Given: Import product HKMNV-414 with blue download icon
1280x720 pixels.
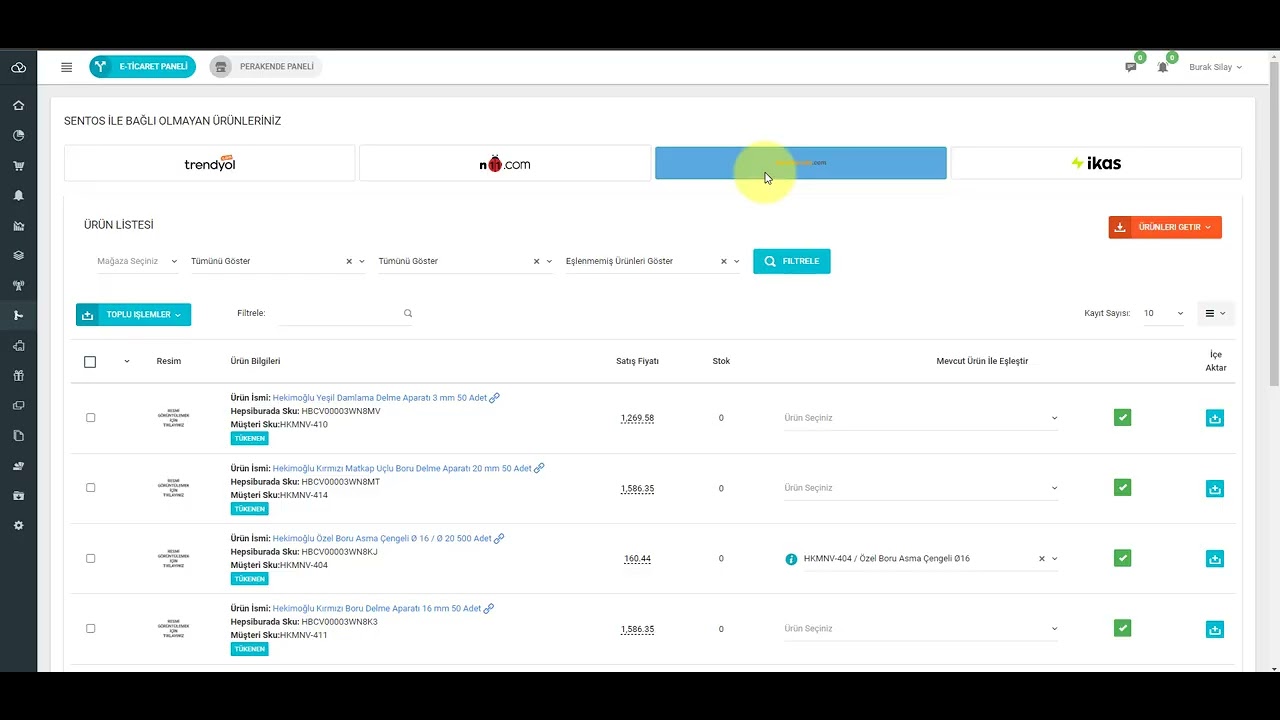Looking at the screenshot, I should [x=1215, y=489].
